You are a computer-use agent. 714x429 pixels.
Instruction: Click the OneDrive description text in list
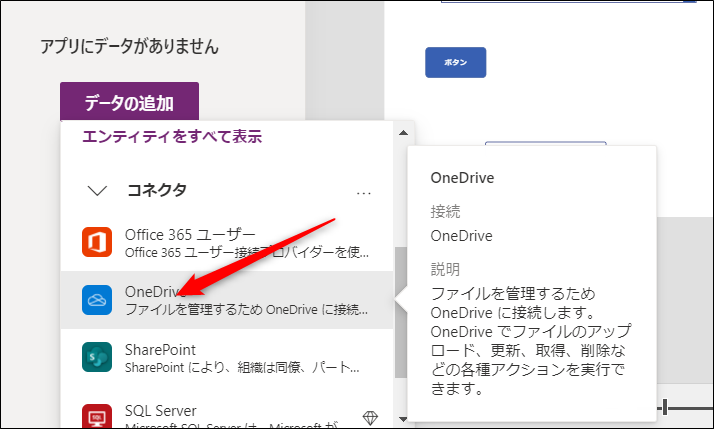pyautogui.click(x=246, y=310)
